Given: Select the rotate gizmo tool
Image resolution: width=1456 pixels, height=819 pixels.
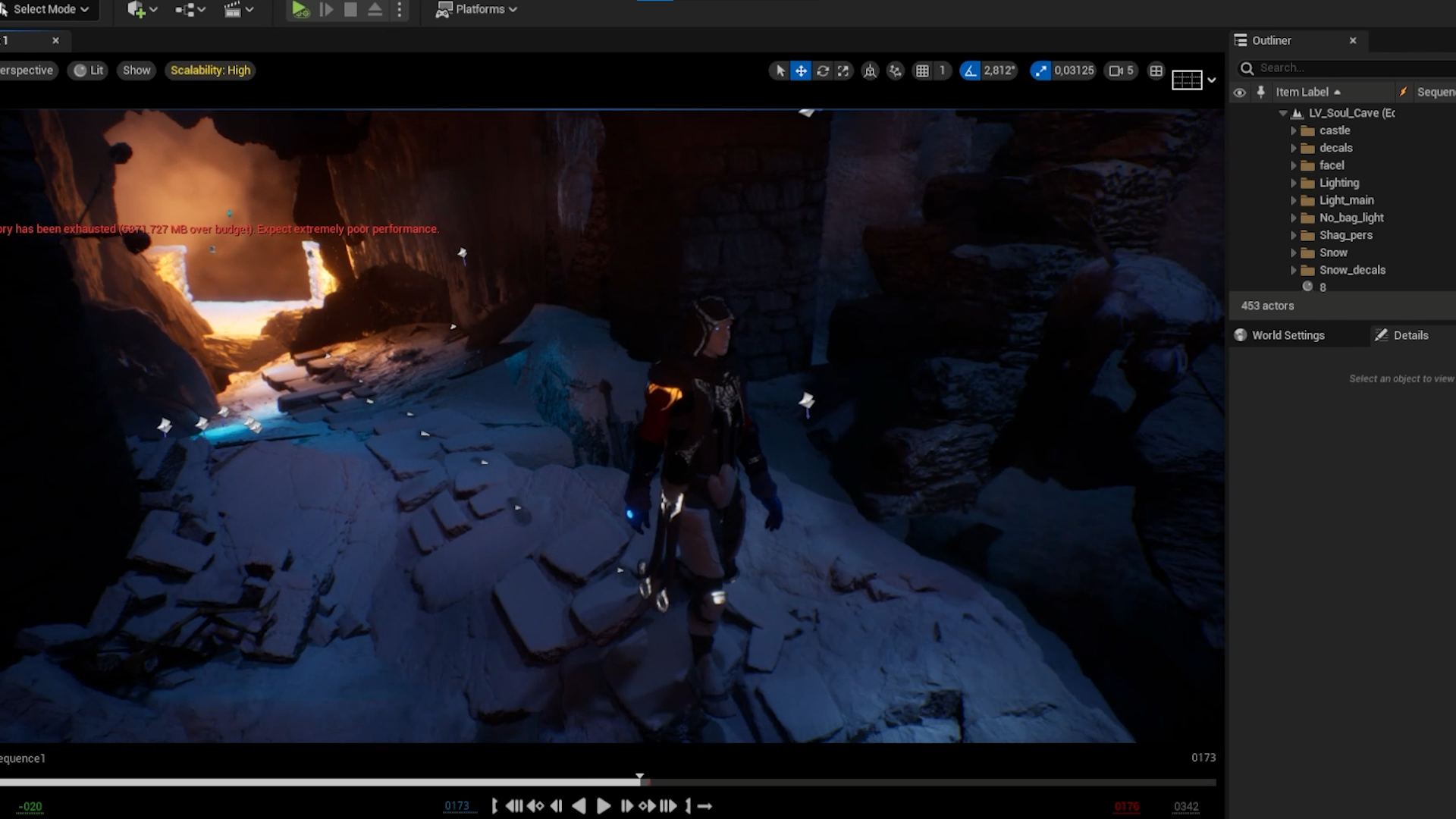Looking at the screenshot, I should (823, 71).
